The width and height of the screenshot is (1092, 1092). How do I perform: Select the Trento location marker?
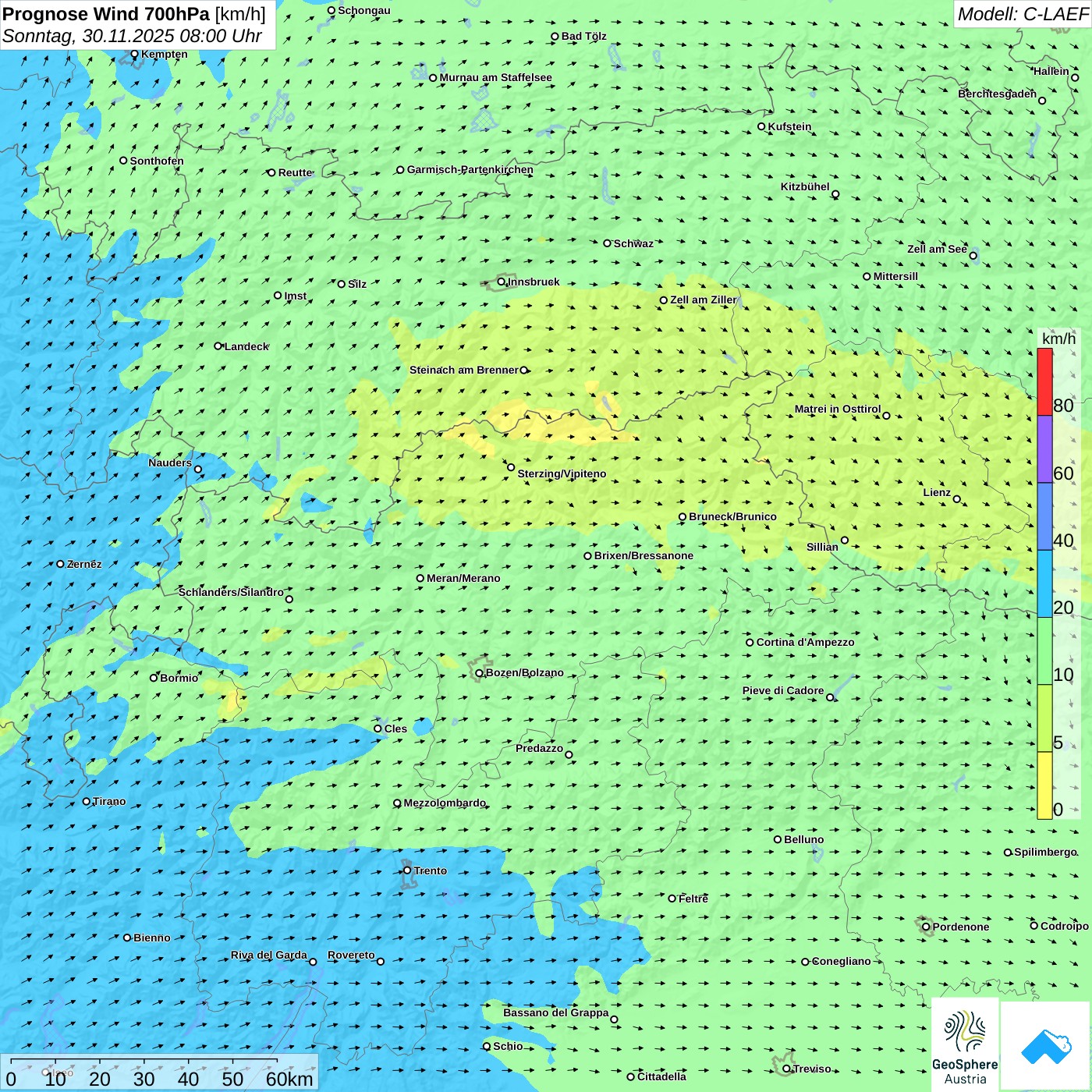tap(407, 870)
